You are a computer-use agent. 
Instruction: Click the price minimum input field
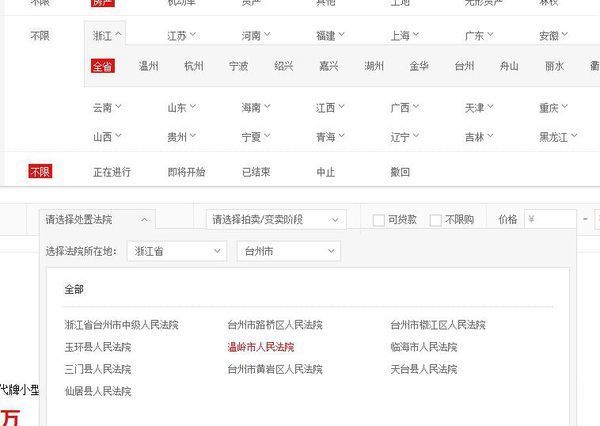click(549, 219)
